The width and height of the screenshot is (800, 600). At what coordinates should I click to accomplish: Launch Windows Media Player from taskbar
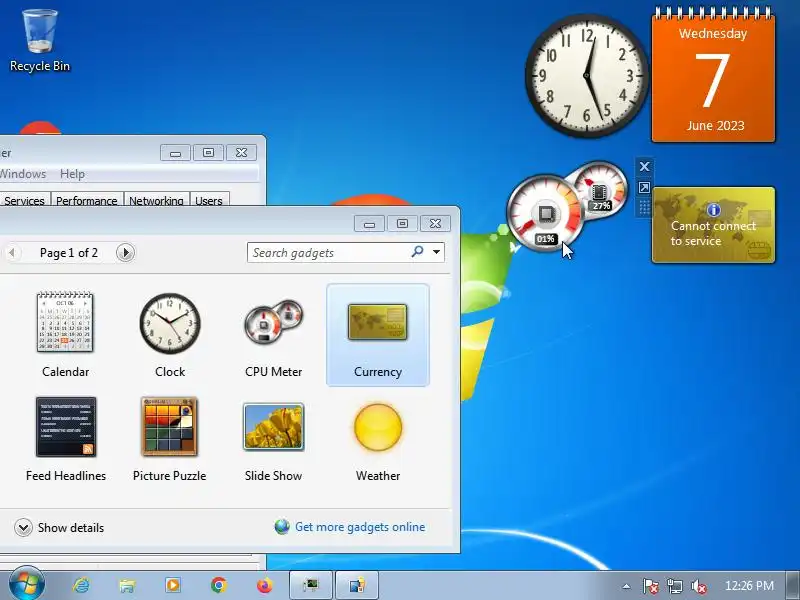(x=172, y=585)
